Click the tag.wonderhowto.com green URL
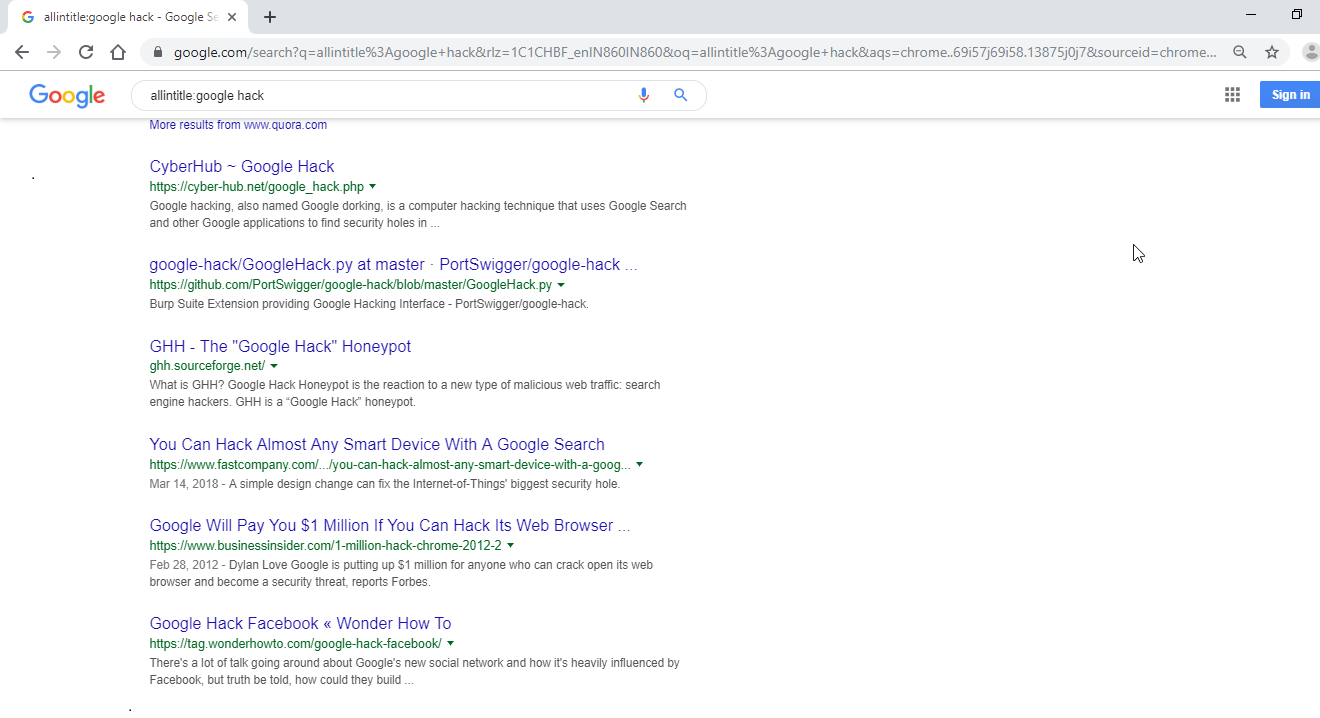1320x718 pixels. coord(295,643)
